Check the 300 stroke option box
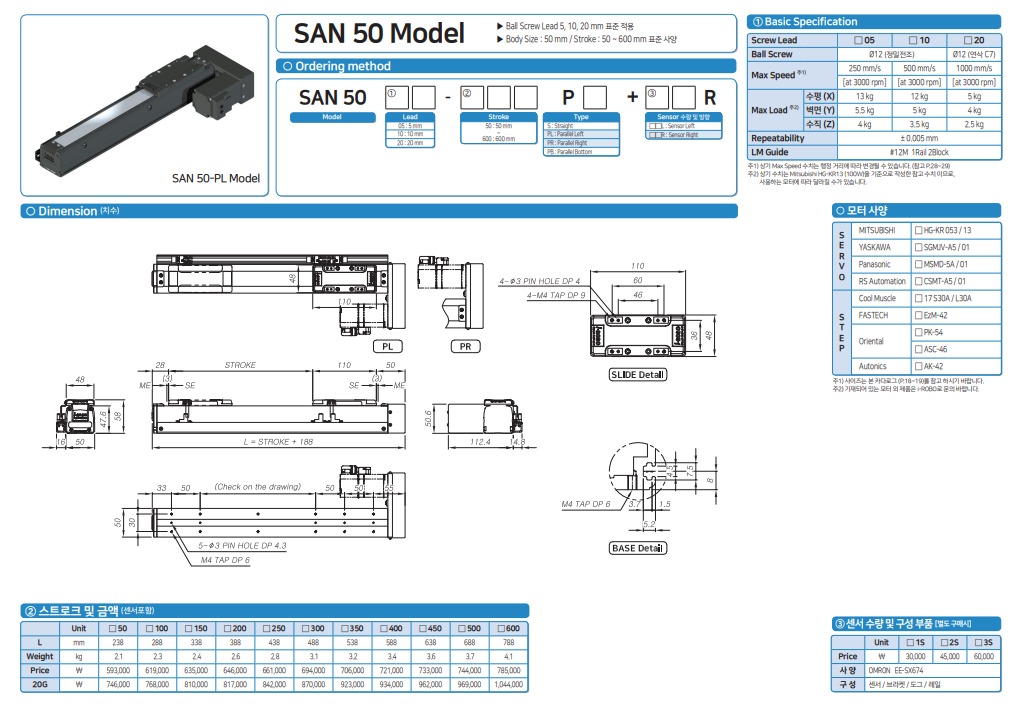Screen dimensions: 1016x704 (305, 628)
